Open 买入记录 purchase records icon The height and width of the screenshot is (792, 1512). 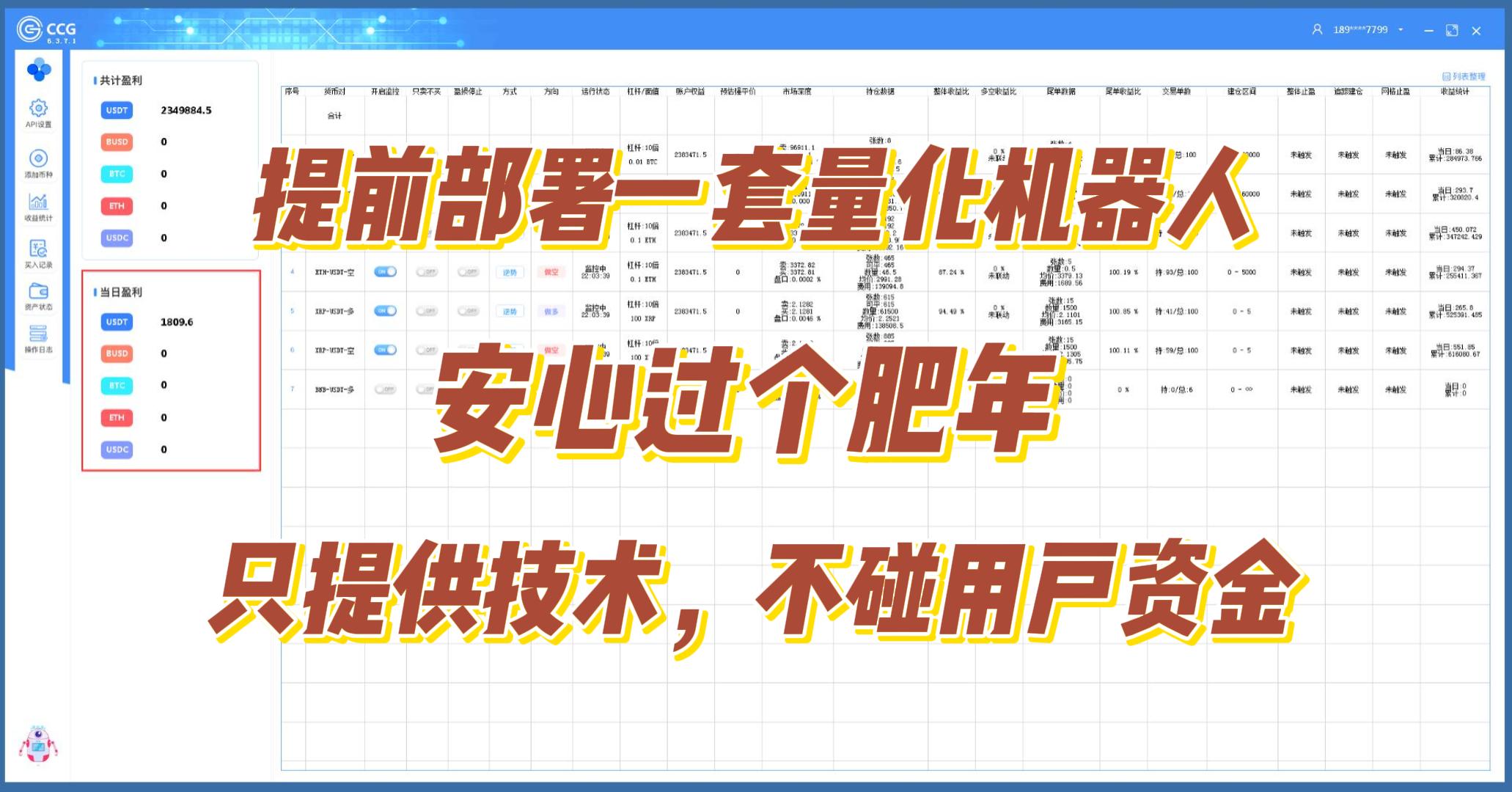click(38, 249)
